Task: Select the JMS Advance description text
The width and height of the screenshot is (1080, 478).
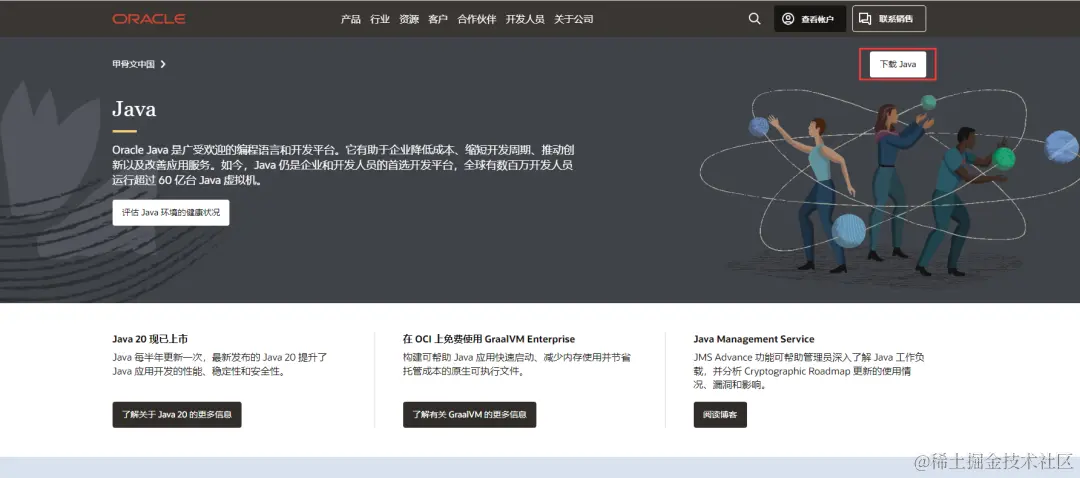Action: (x=809, y=371)
